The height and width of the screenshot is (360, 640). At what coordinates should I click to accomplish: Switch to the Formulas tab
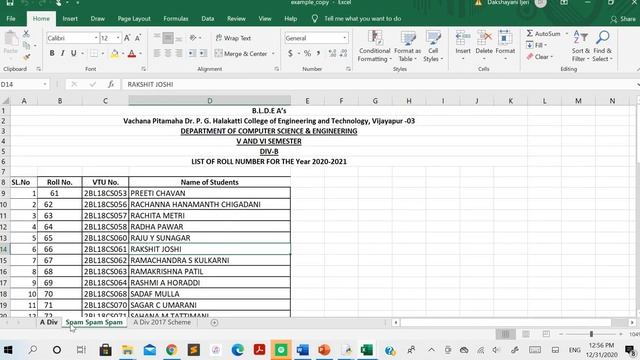click(176, 19)
